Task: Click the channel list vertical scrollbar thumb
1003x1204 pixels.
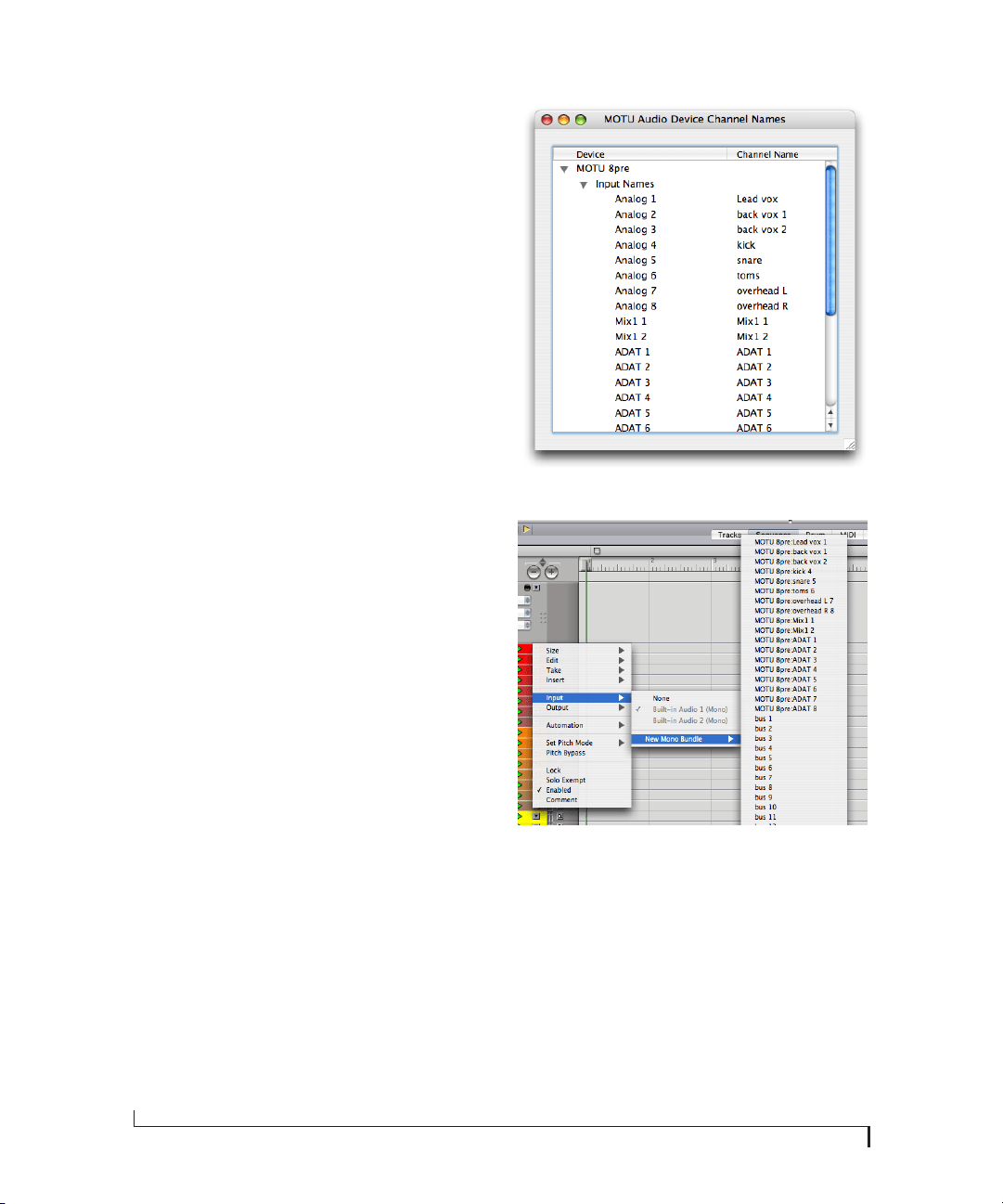Action: coord(830,241)
